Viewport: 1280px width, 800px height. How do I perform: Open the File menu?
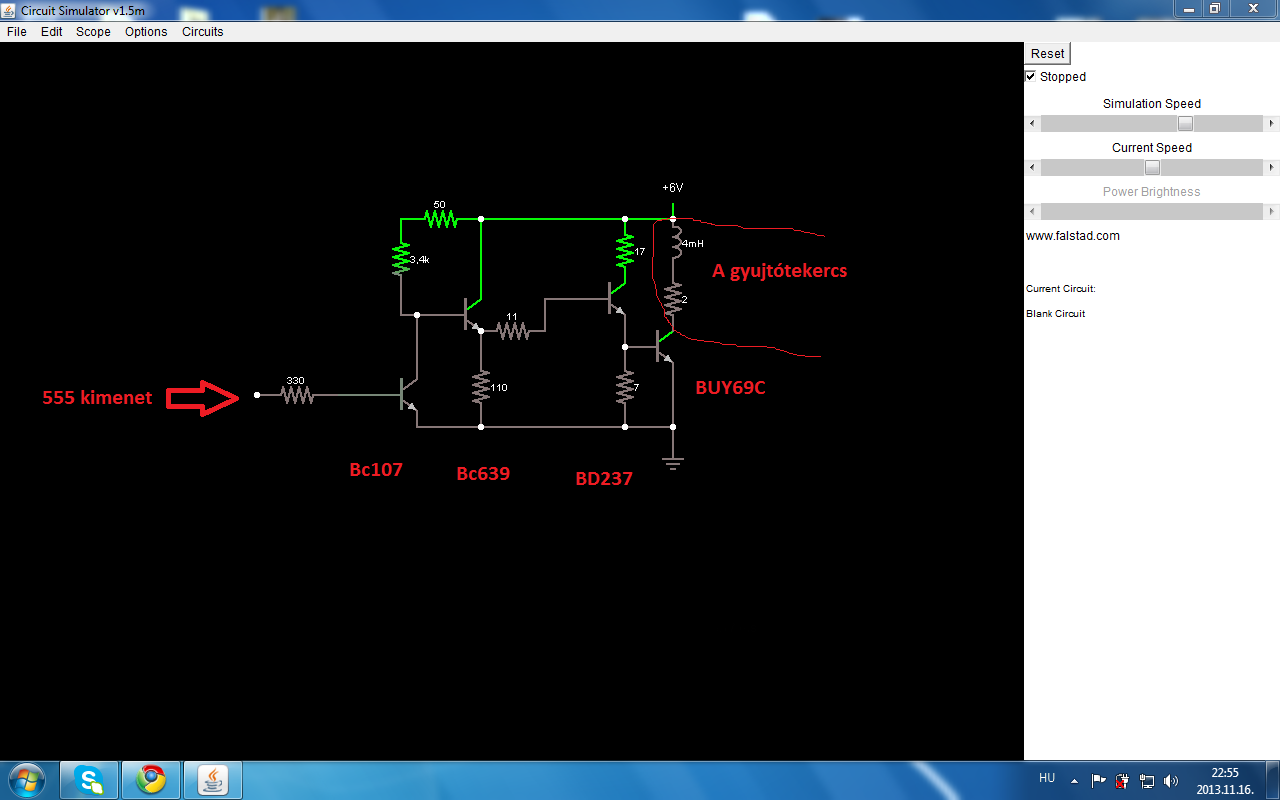pos(17,32)
